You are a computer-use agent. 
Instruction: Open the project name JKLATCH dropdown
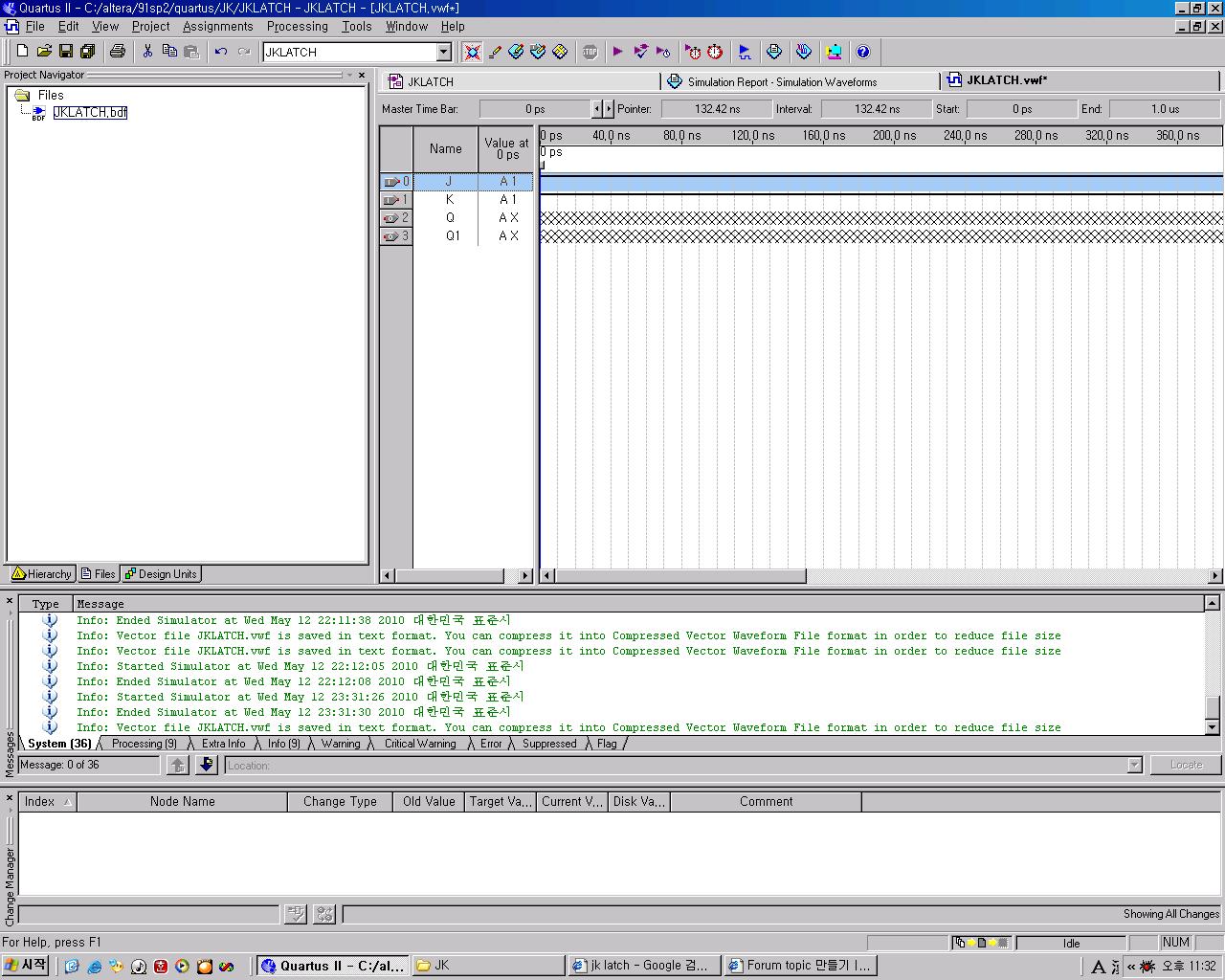coord(444,52)
